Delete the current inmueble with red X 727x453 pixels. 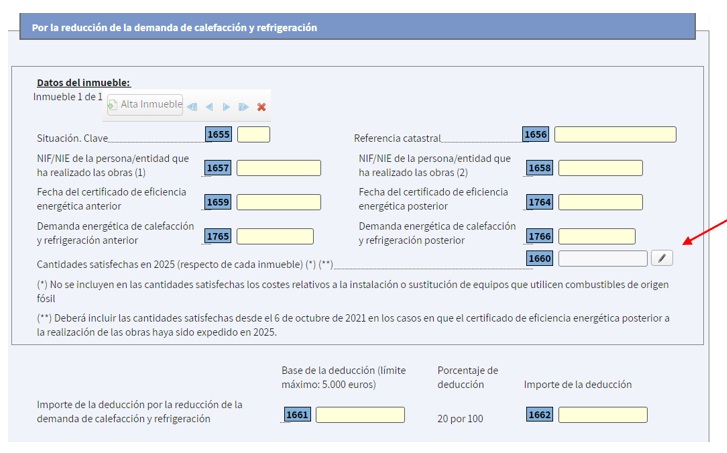(262, 107)
